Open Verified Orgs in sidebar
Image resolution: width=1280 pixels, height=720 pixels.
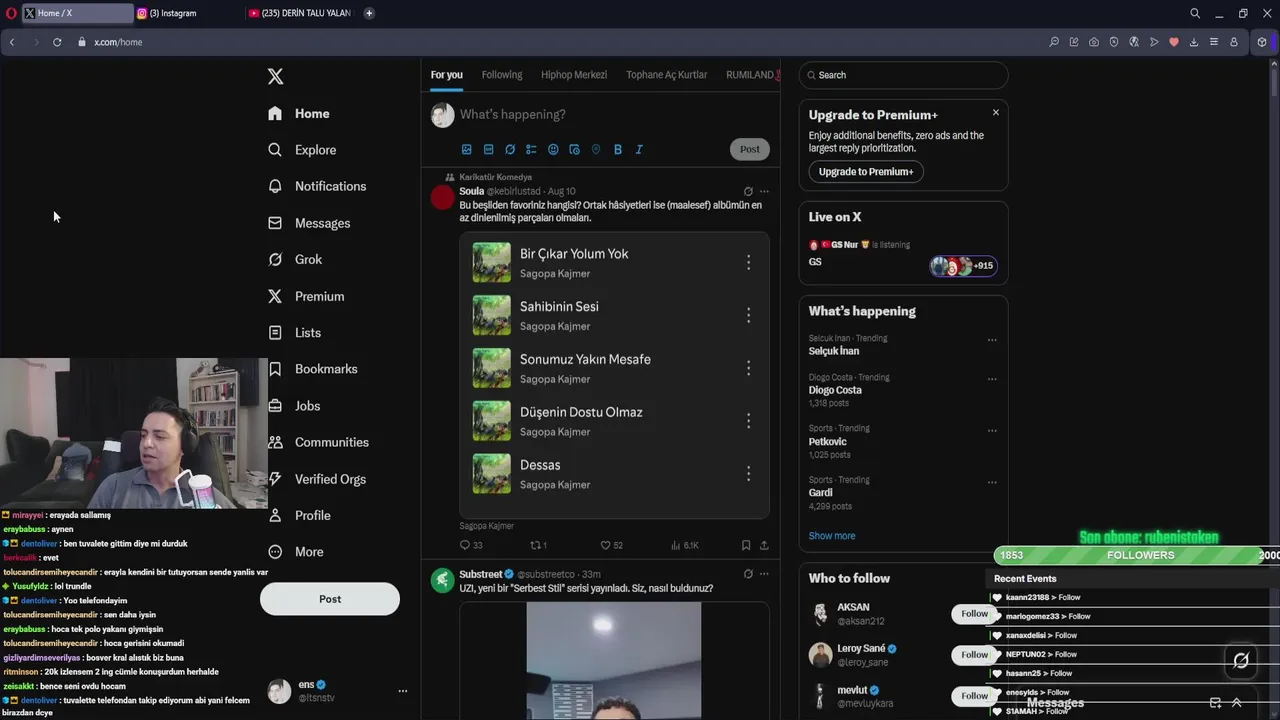316,479
